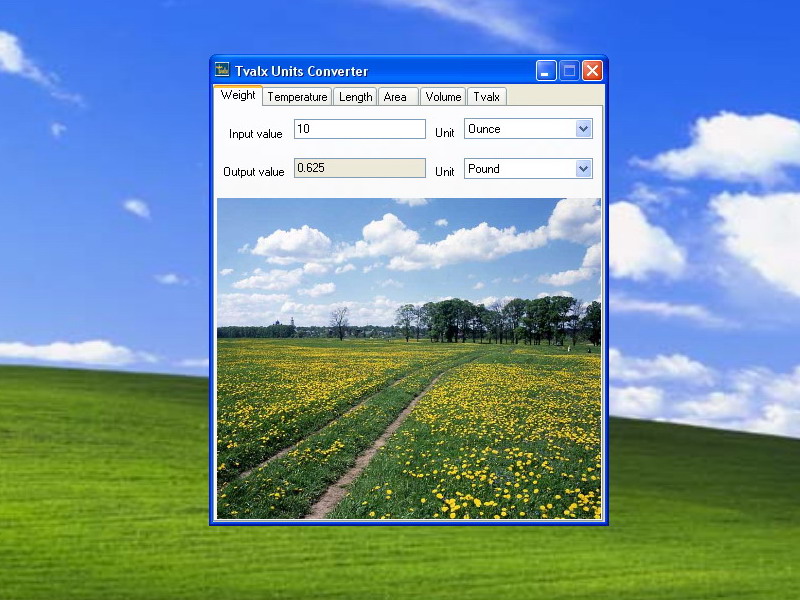Viewport: 800px width, 600px height.
Task: Click the Input value field containing 10
Action: pos(360,129)
